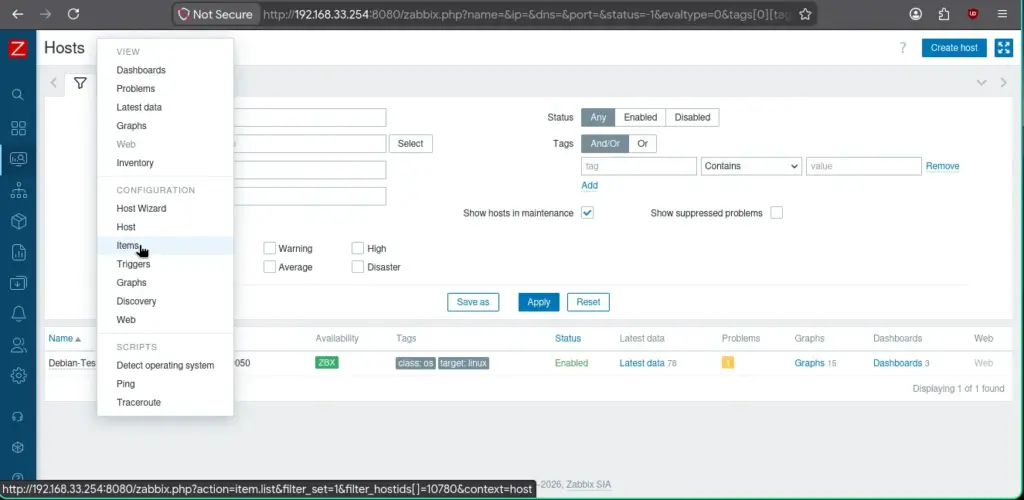The image size is (1024, 500).
Task: Click Select host groups button
Action: click(411, 144)
